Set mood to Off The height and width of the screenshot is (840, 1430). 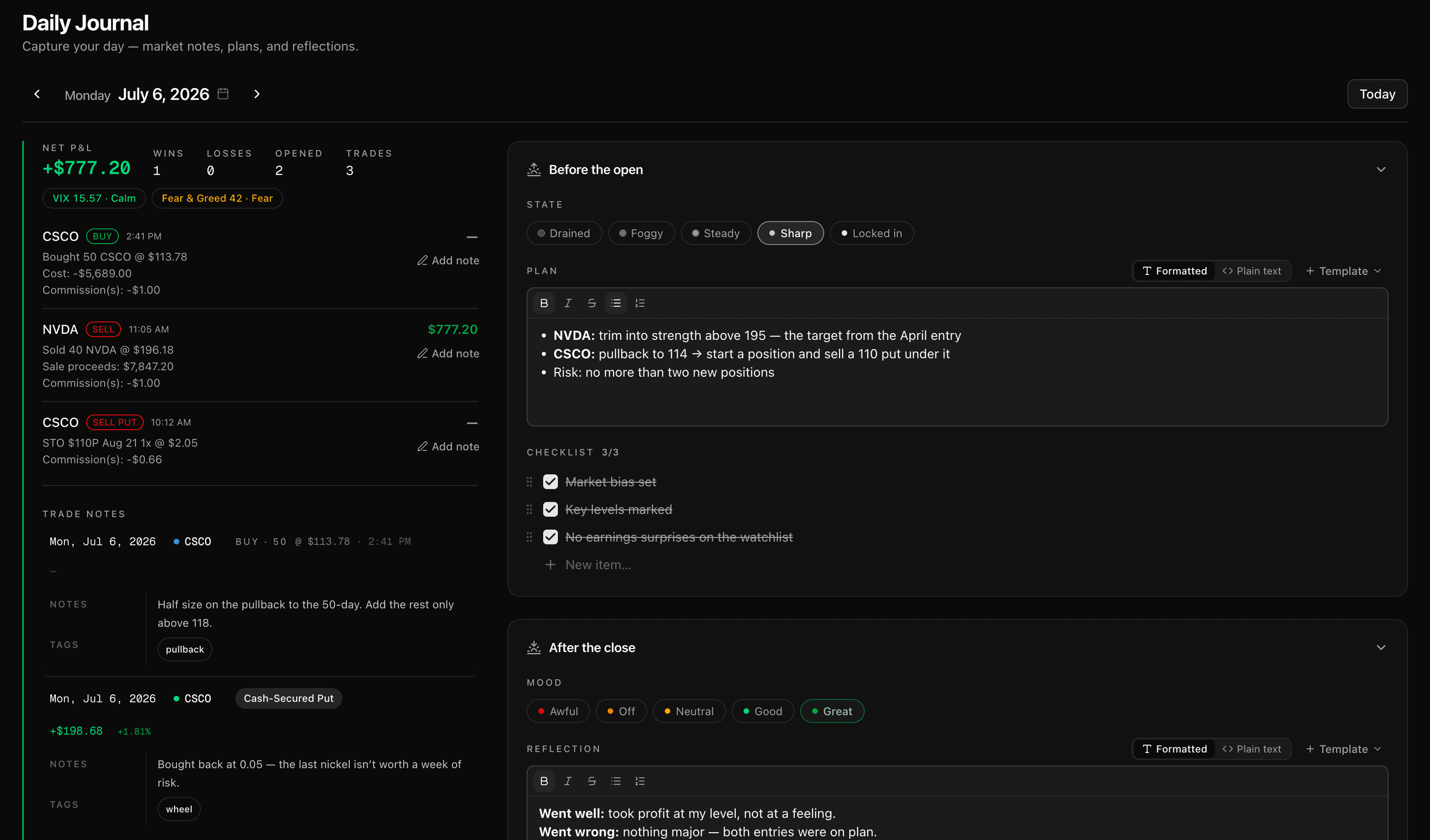pyautogui.click(x=621, y=711)
